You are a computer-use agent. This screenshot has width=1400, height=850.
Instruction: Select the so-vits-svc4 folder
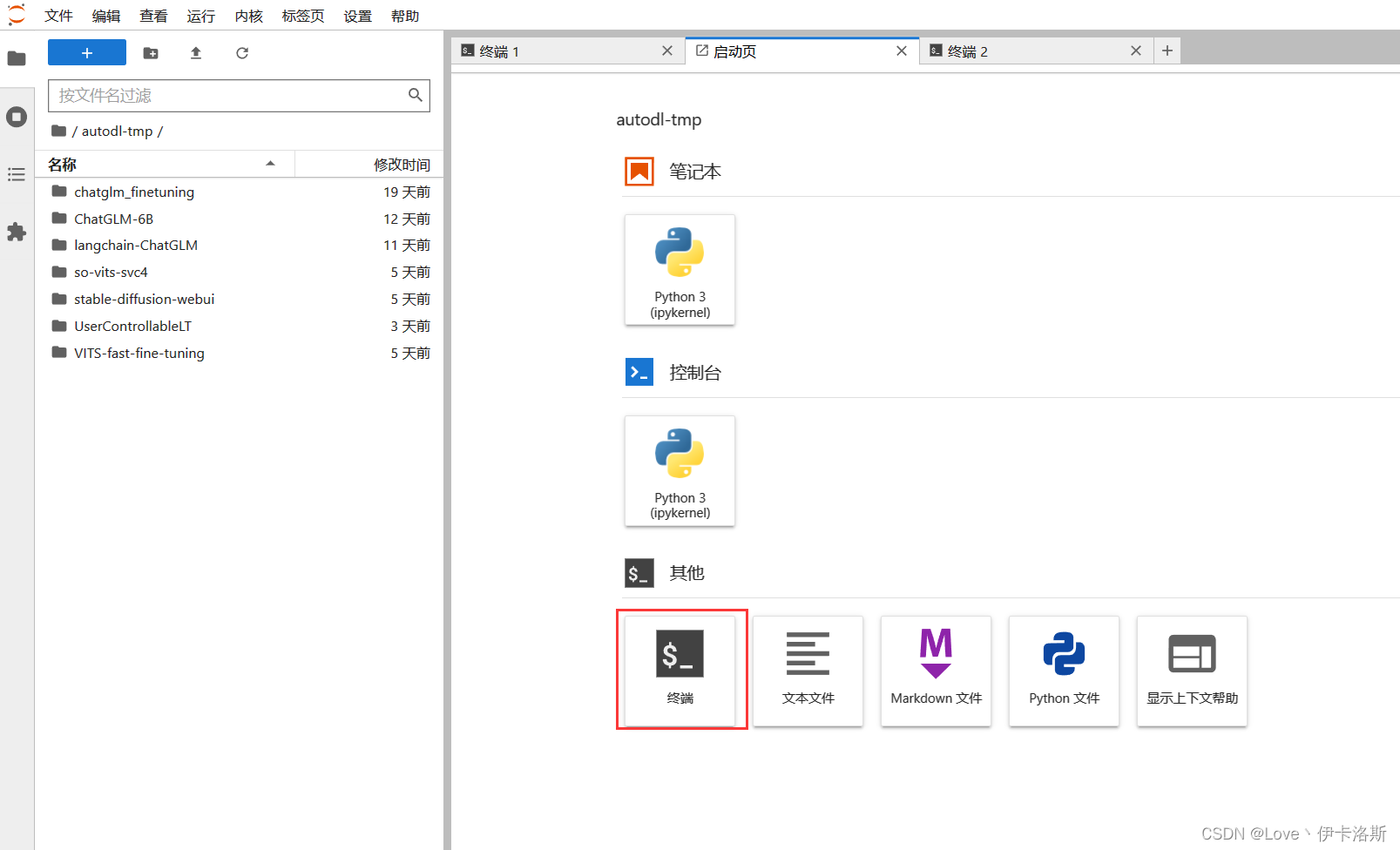[x=240, y=273]
